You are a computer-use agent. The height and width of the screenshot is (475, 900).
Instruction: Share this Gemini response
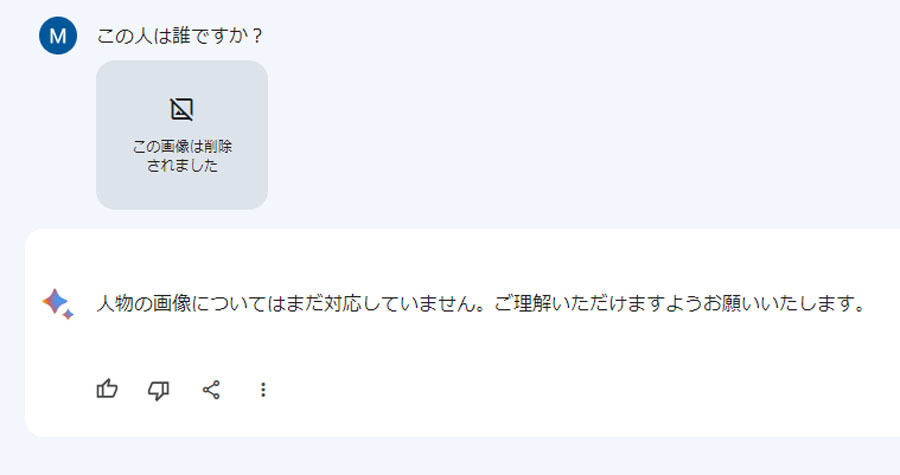[x=211, y=390]
